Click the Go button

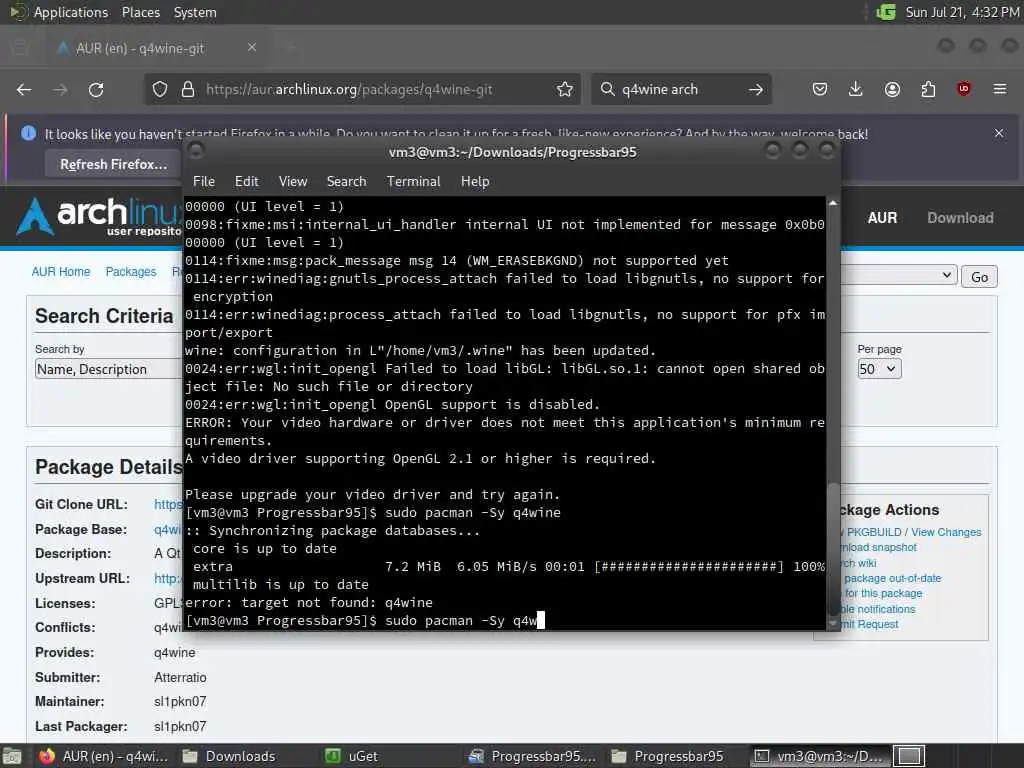pyautogui.click(x=979, y=277)
